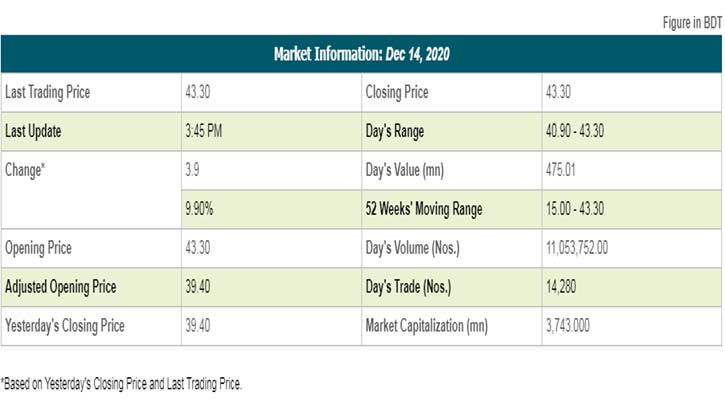Screen dimensions: 725x400
Task: Select the Last Trading Price label
Action: [x=50, y=92]
